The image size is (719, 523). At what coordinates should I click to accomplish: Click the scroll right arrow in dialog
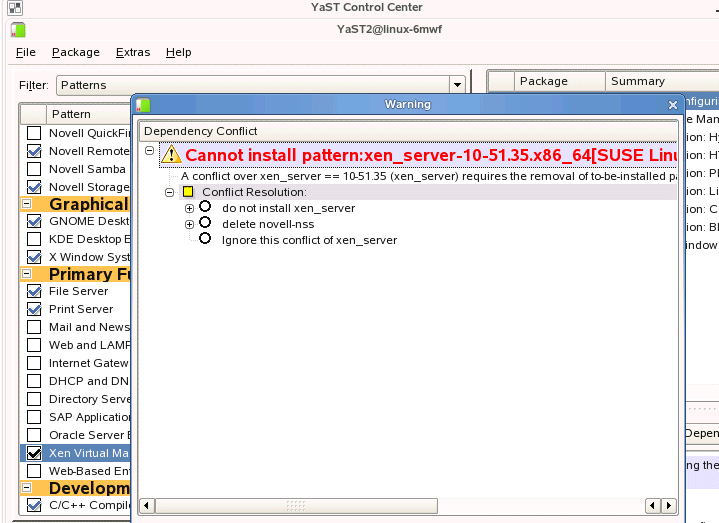[669, 506]
